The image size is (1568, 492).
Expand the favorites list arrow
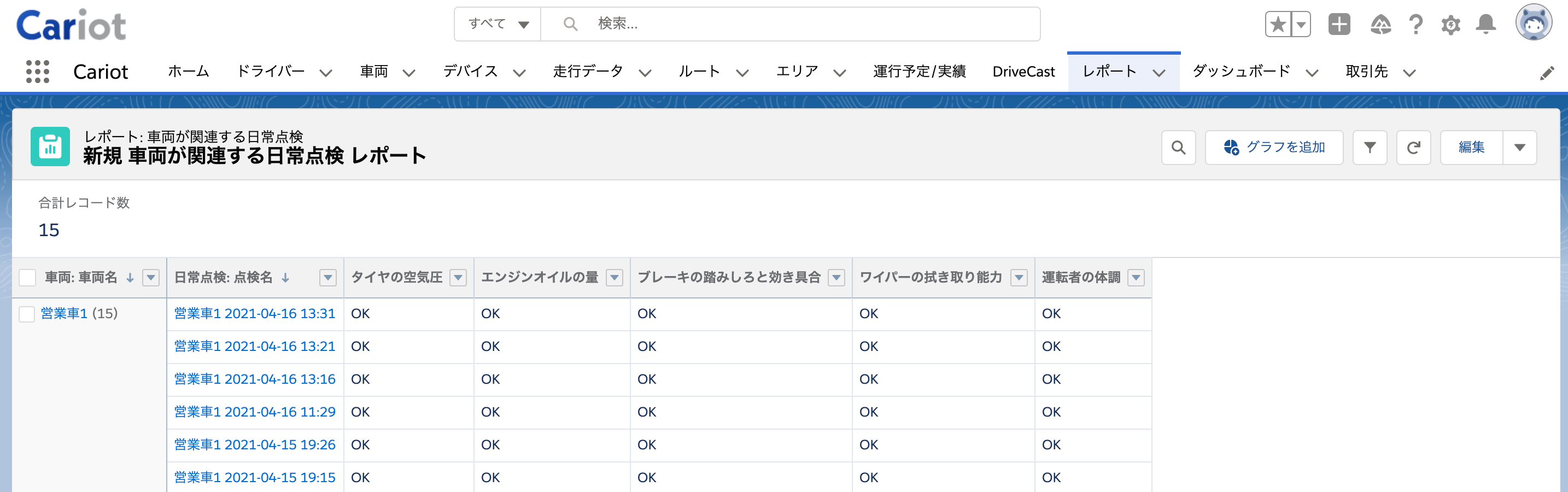pyautogui.click(x=1301, y=25)
